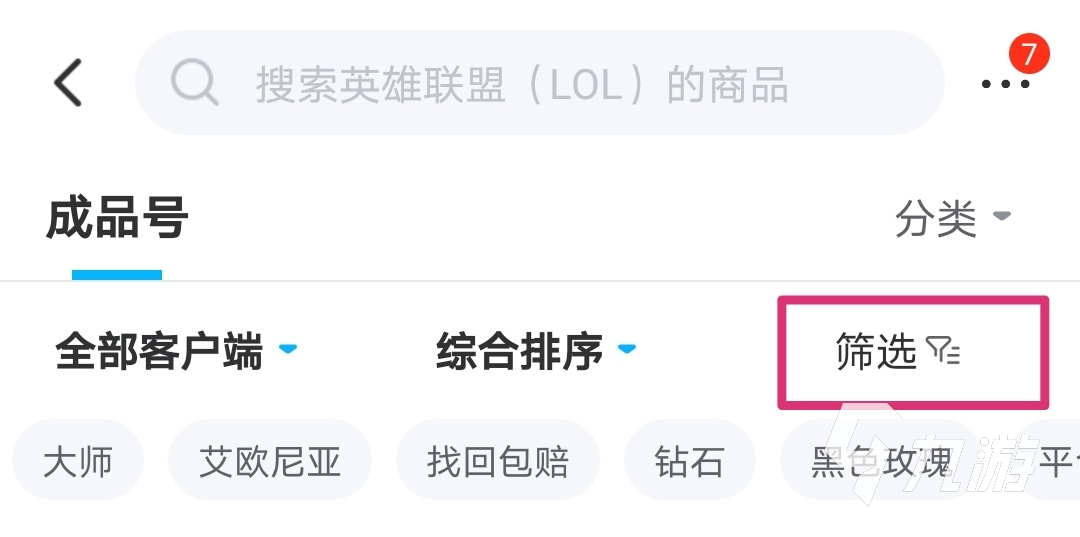1080x537 pixels.
Task: Select the 成品号 tab
Action: tap(117, 219)
